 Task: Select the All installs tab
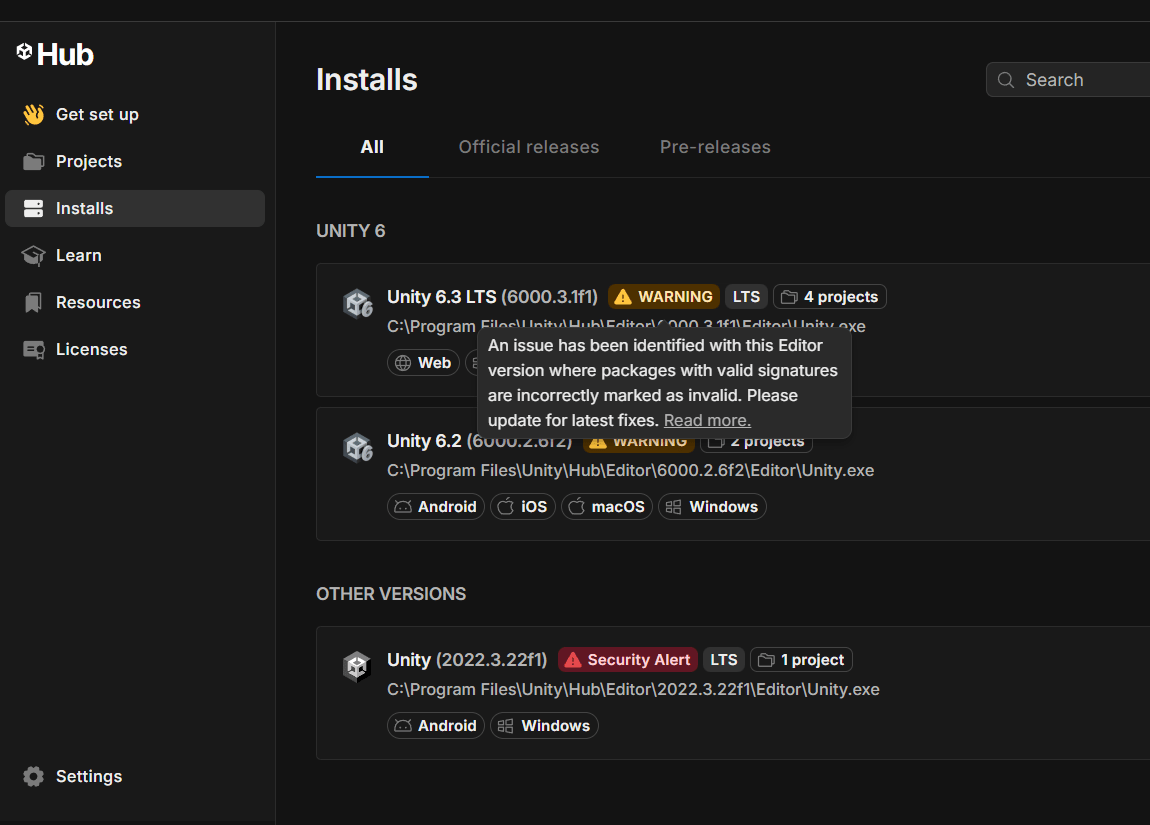tap(372, 147)
